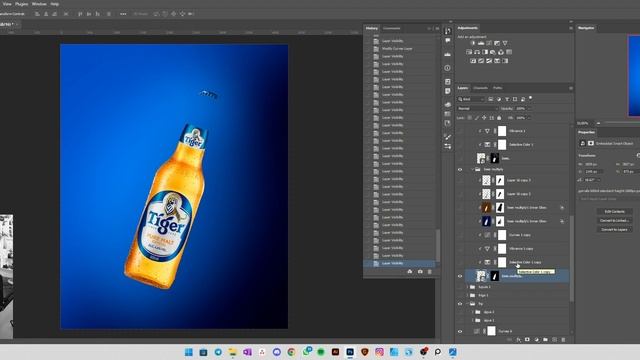Open the Fill value dropdown arrow
Screen dimensions: 640x360
(529, 118)
